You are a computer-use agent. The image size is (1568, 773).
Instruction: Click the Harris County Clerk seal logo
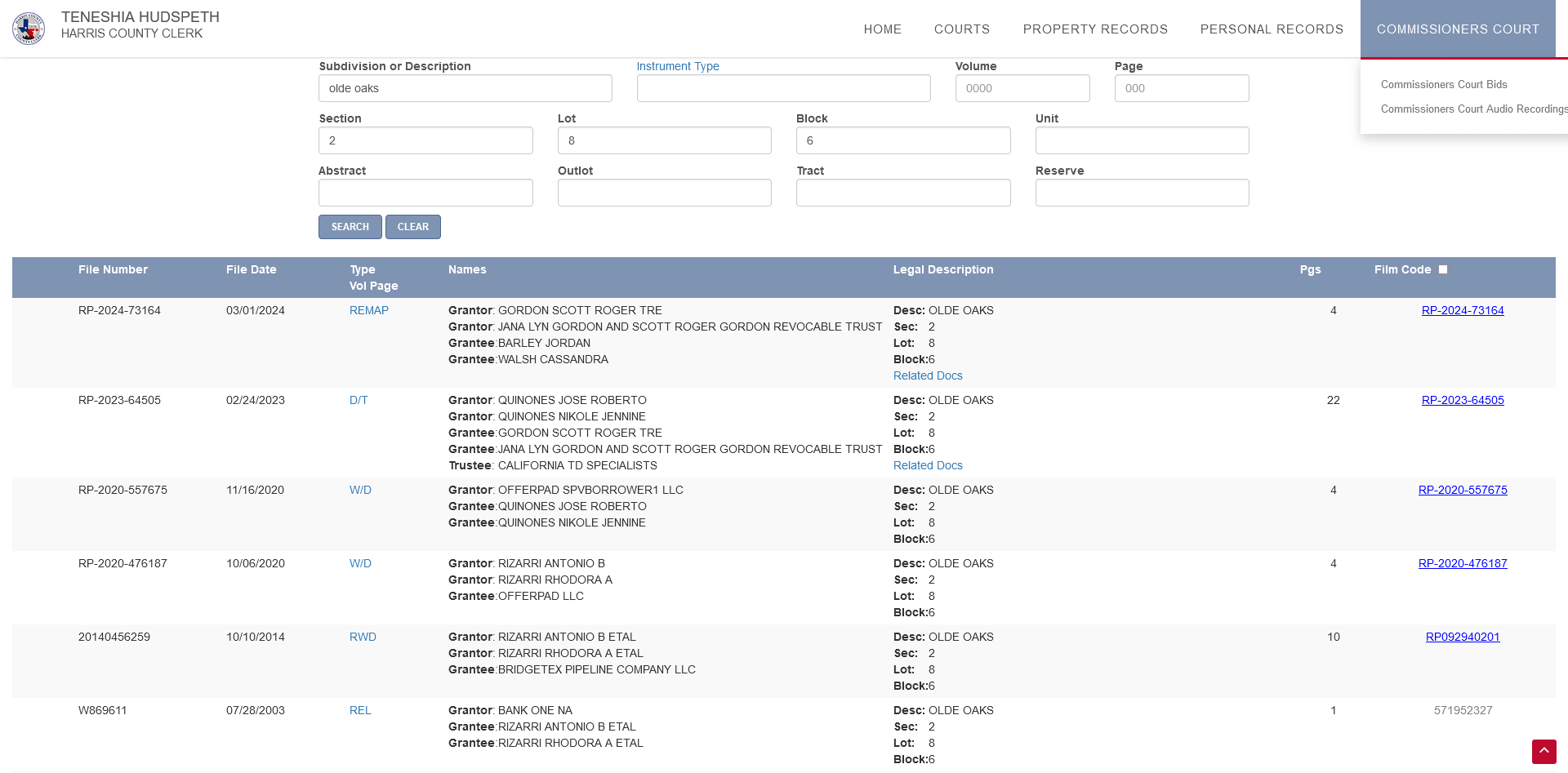click(x=29, y=29)
